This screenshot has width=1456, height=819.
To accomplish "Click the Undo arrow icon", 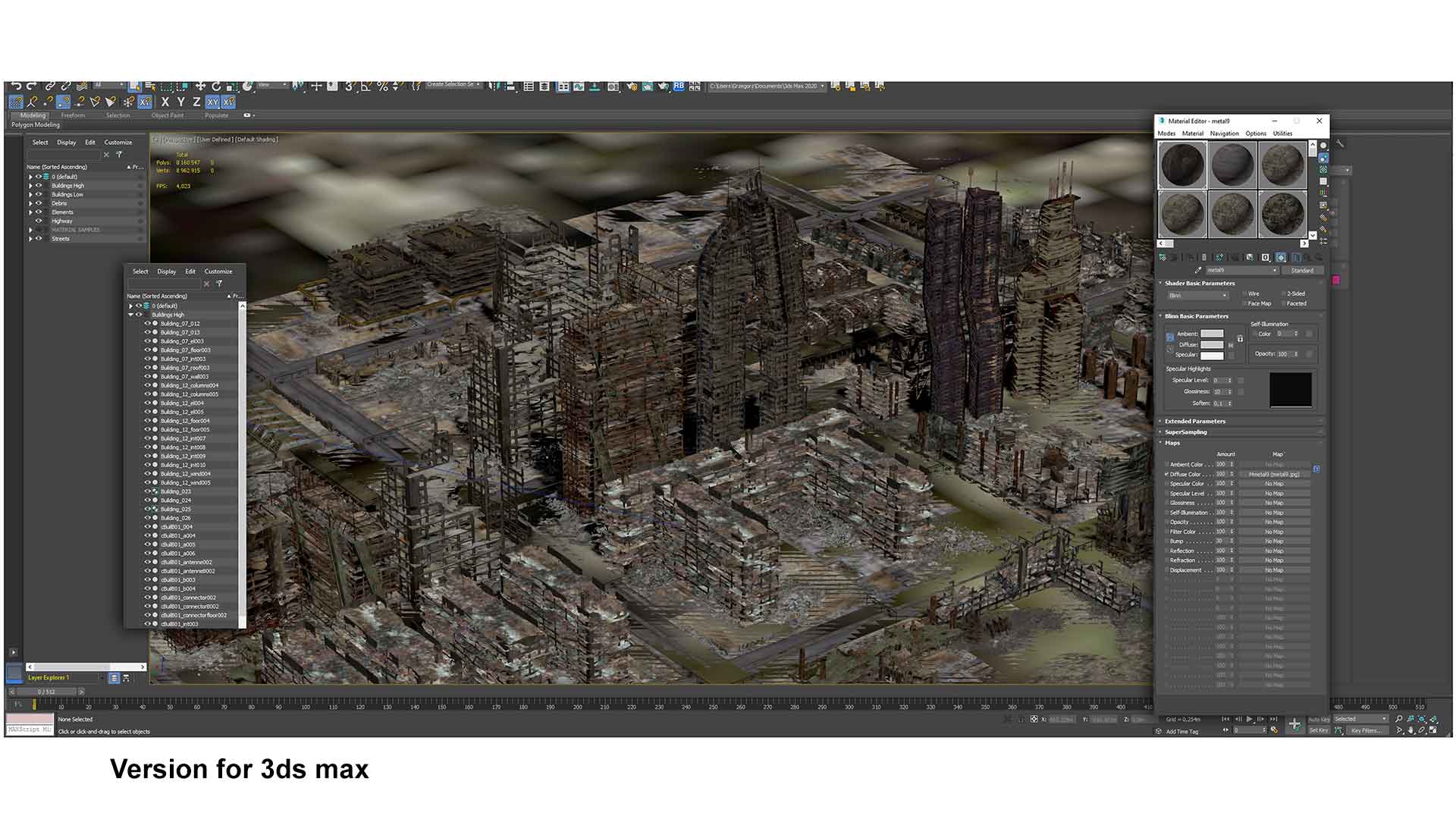I will [x=16, y=86].
